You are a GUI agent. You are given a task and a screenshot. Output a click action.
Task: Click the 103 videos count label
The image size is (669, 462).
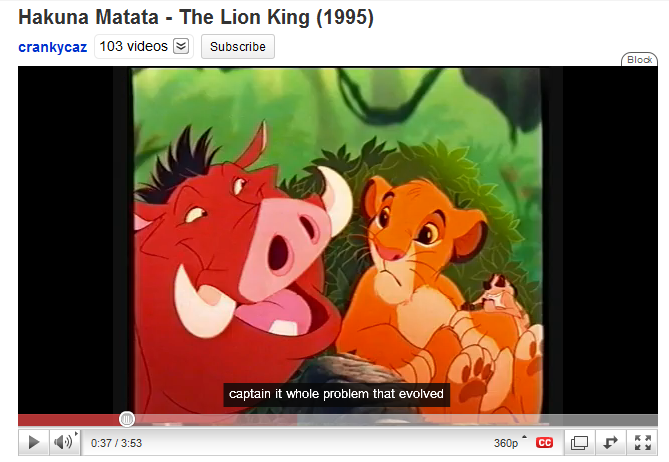[134, 46]
